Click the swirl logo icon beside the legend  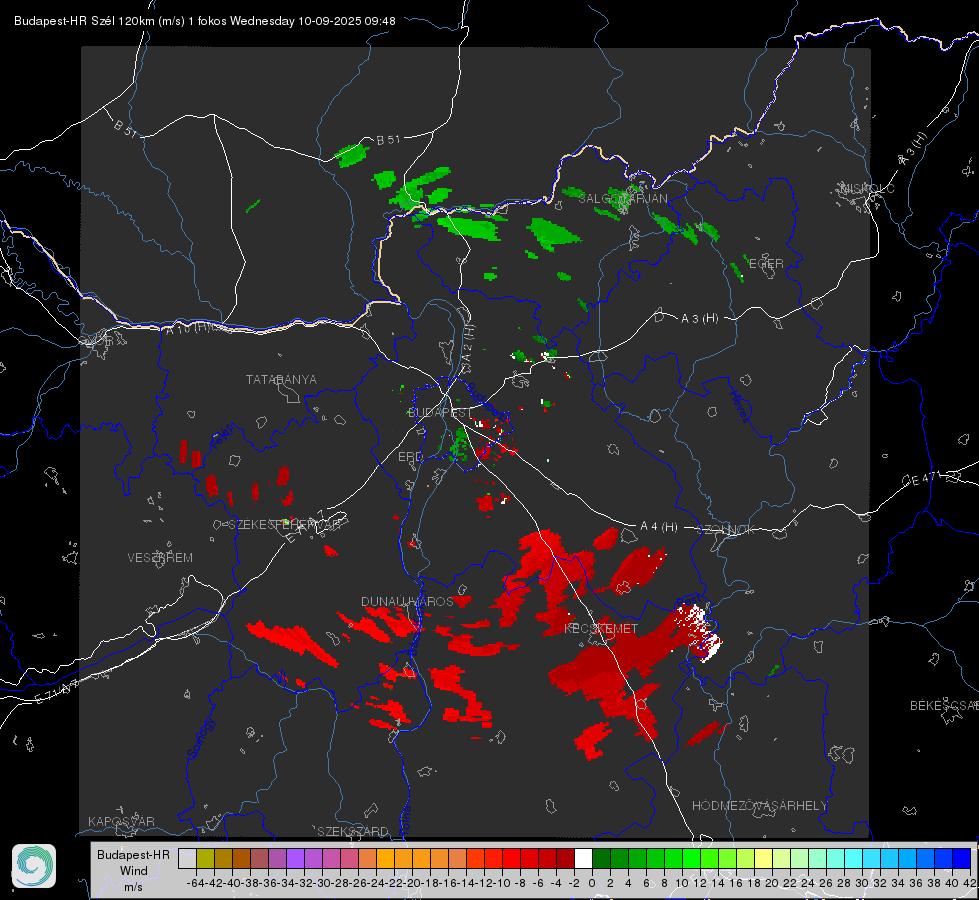tap(34, 866)
